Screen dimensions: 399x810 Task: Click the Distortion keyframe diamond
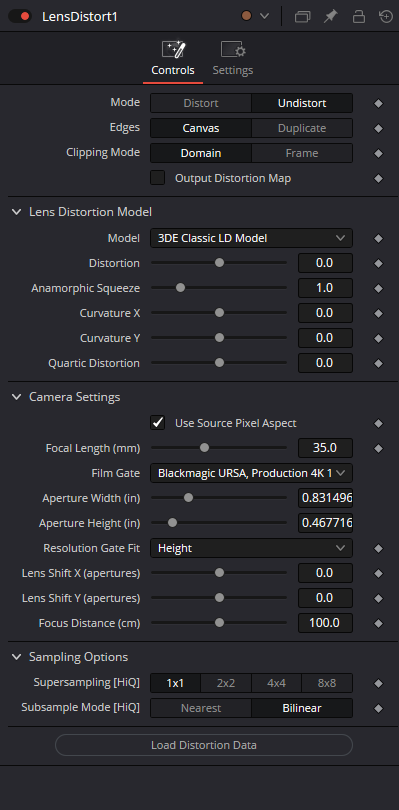point(378,263)
